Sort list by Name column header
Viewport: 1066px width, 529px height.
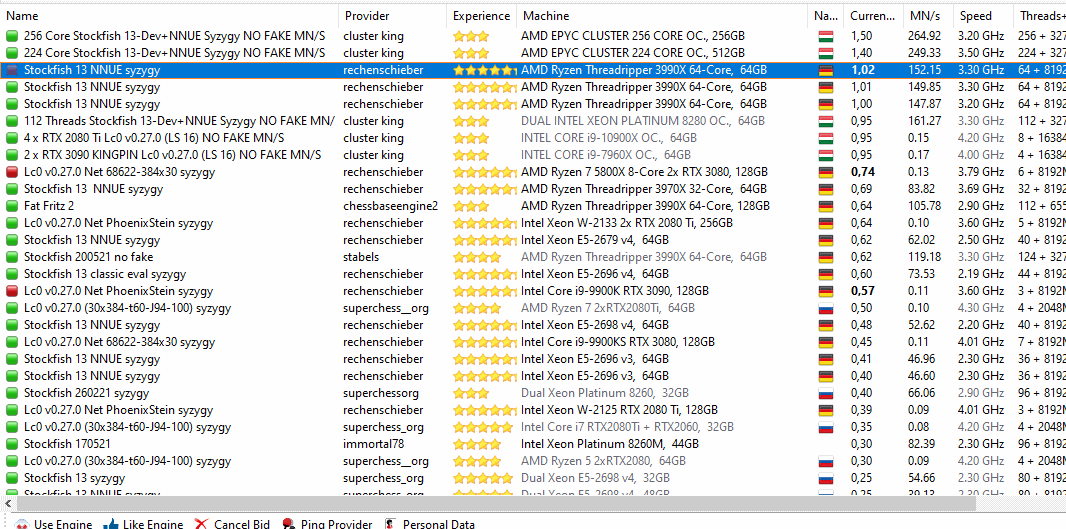tap(170, 16)
